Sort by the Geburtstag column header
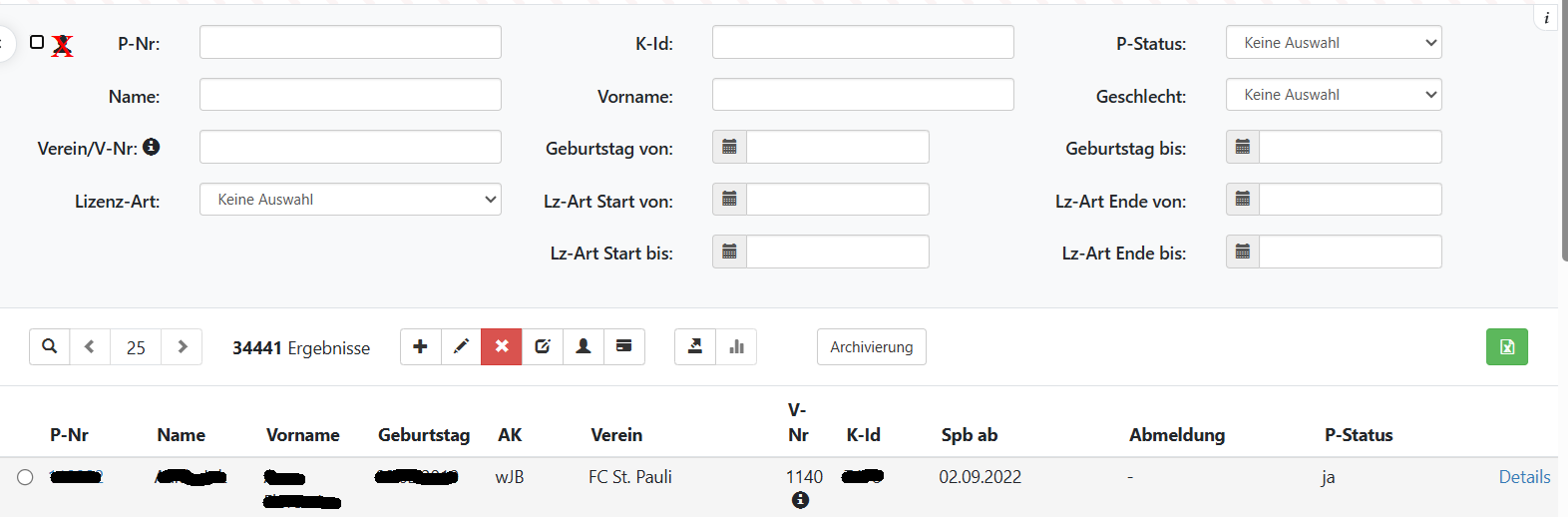 pyautogui.click(x=424, y=435)
